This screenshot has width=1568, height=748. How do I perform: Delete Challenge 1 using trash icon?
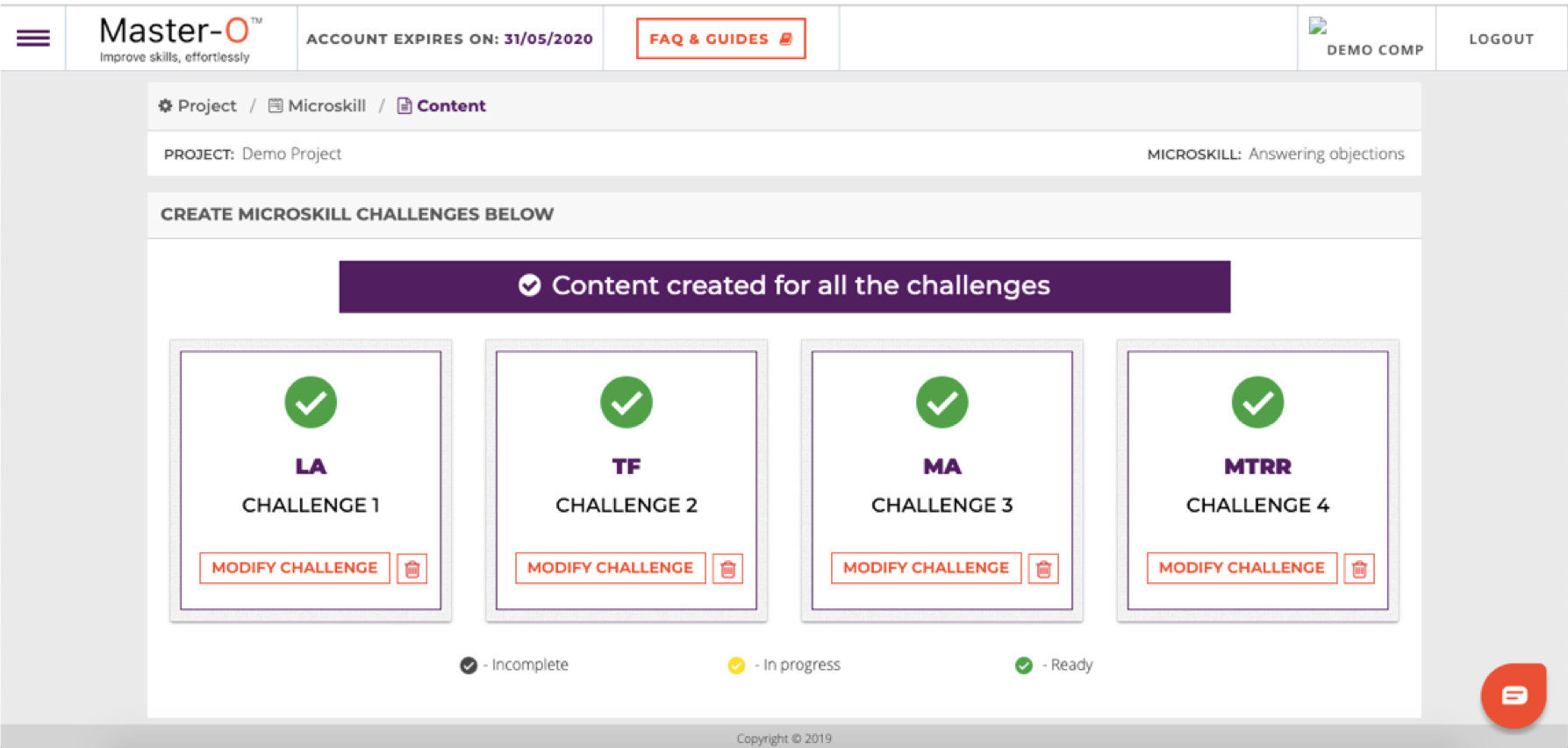click(412, 569)
